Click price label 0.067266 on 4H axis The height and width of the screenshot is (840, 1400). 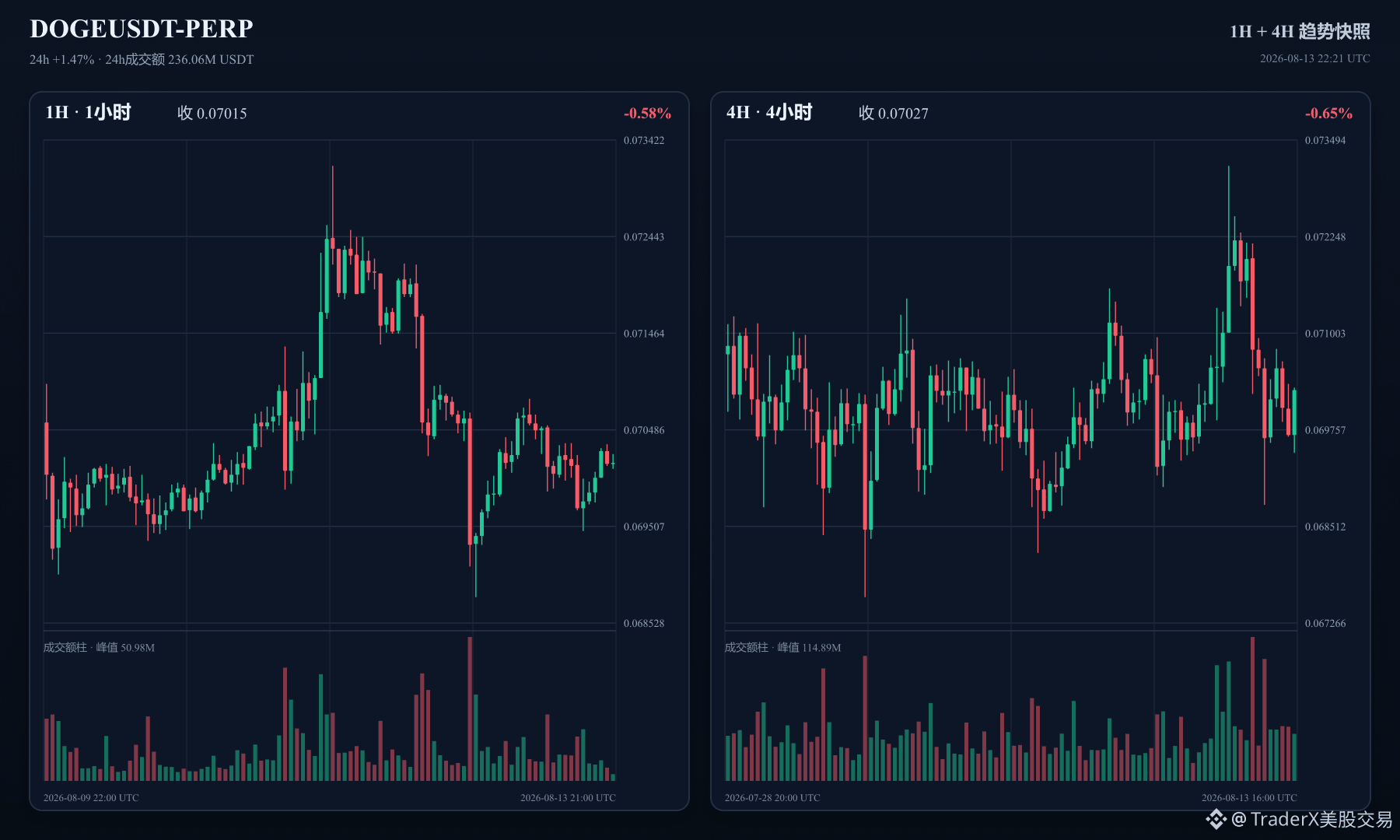click(1325, 623)
